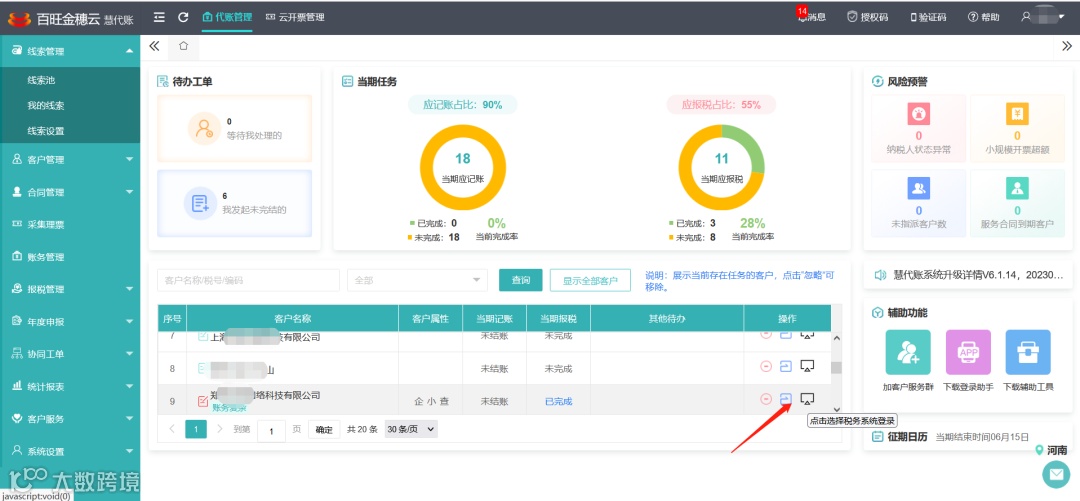The image size is (1080, 501).
Task: Click the 河南 location selector
Action: point(1052,450)
